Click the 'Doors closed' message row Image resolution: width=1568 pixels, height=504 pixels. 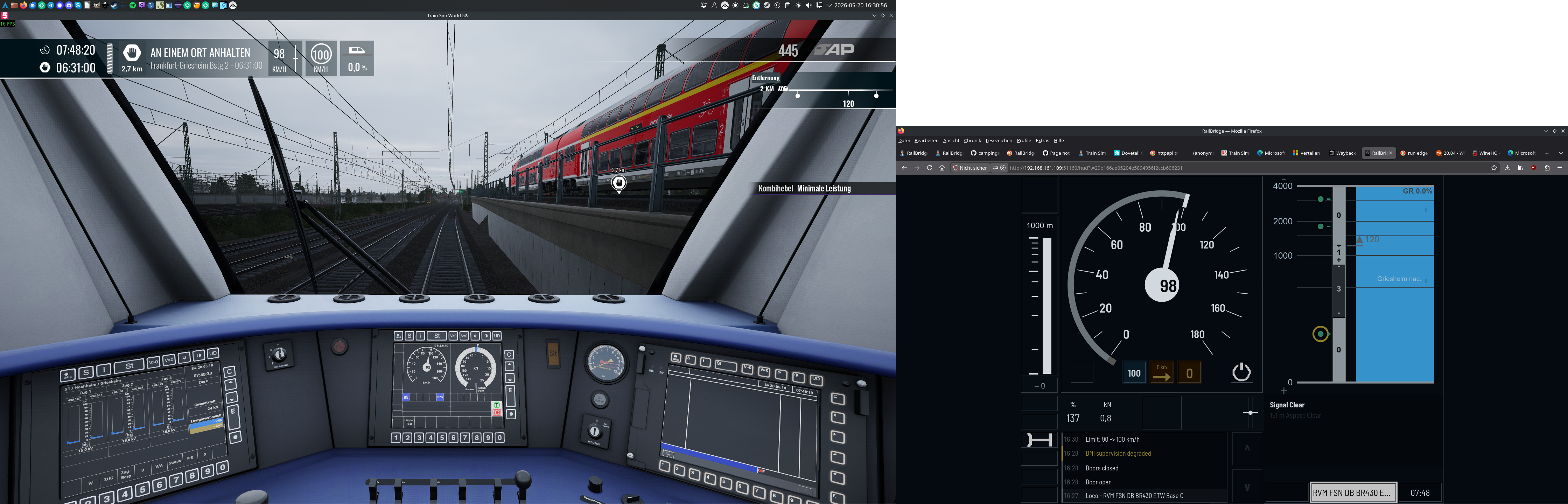[1144, 468]
